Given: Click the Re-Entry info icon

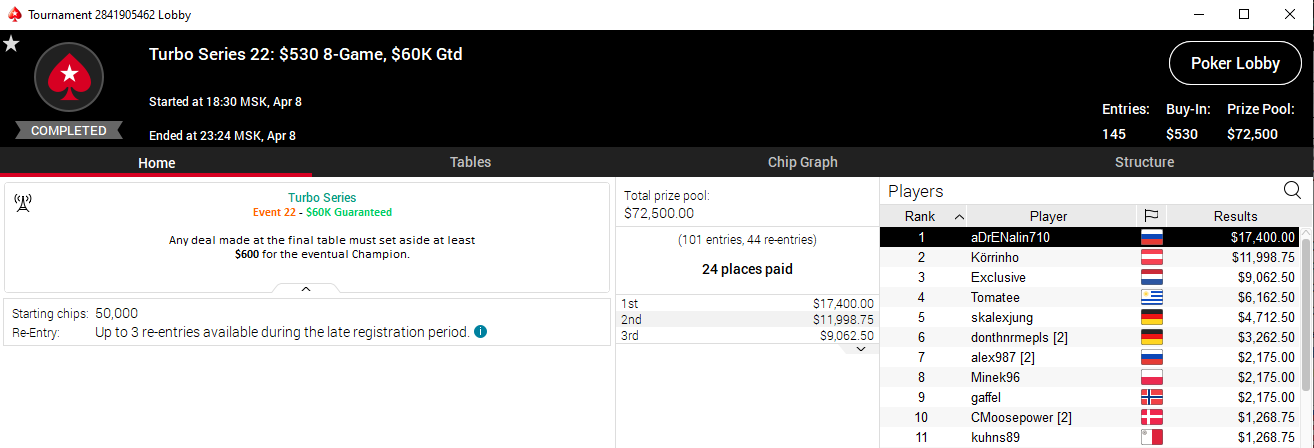Looking at the screenshot, I should pyautogui.click(x=481, y=332).
